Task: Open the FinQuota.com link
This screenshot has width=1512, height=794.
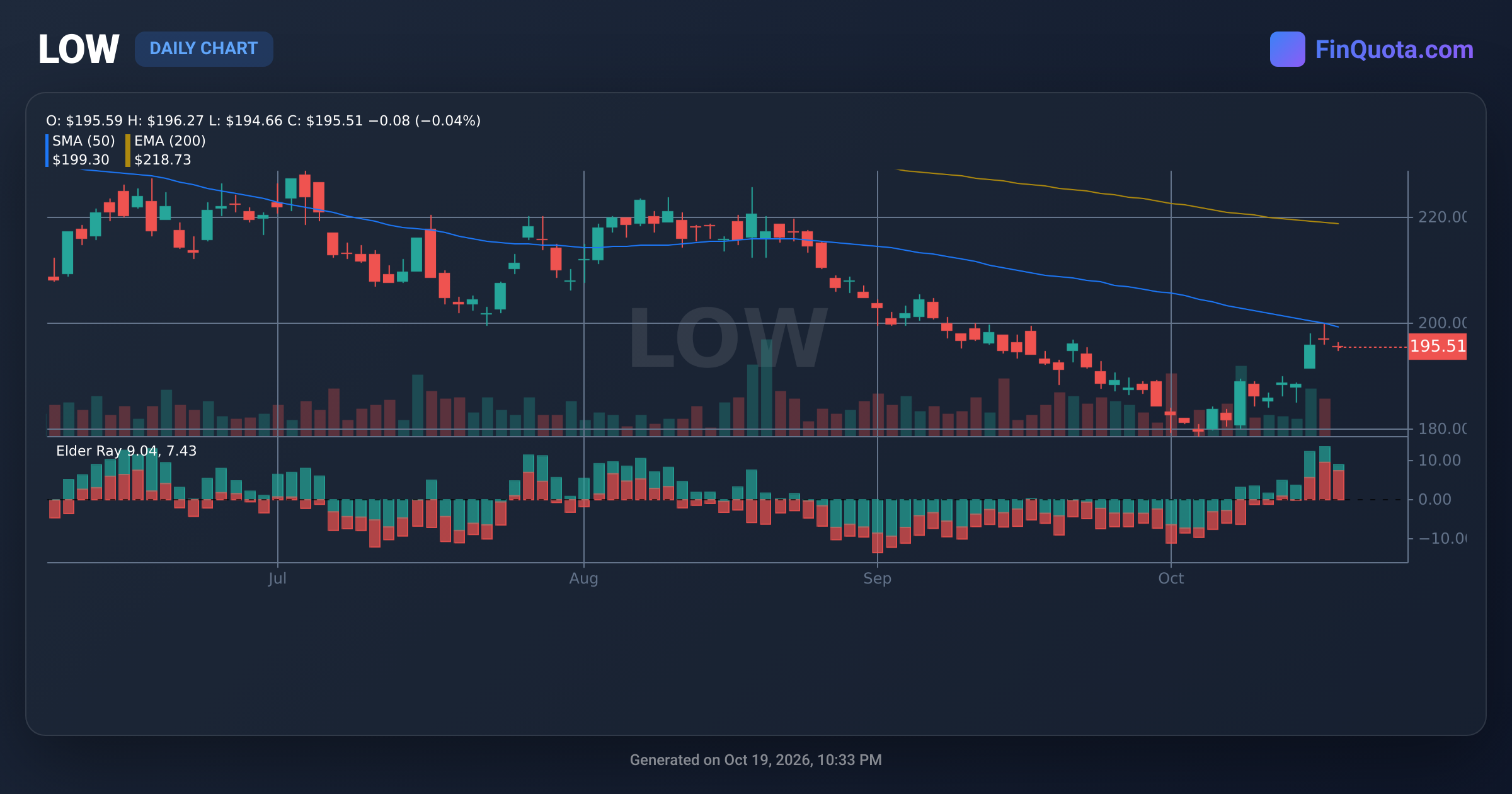Action: tap(1394, 49)
